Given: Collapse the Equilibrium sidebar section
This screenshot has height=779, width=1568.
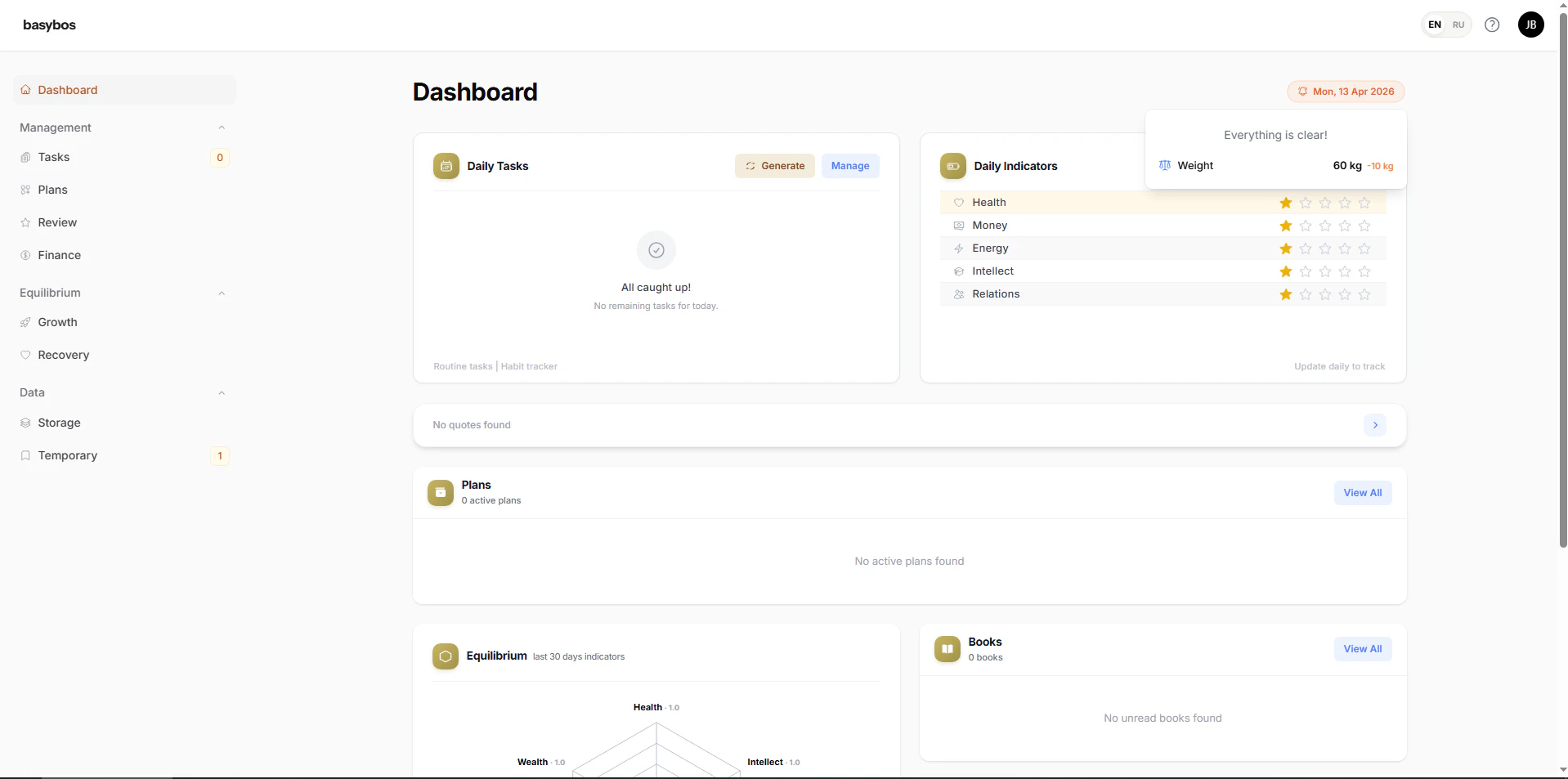Looking at the screenshot, I should (222, 293).
